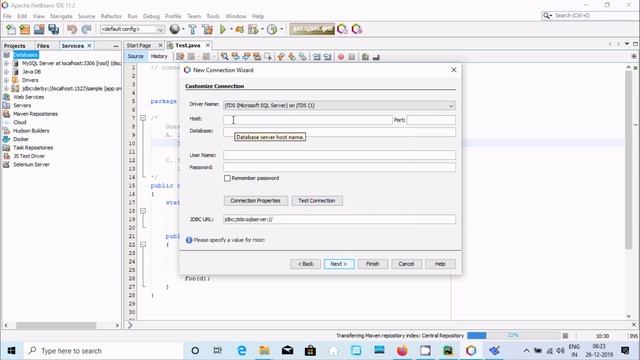Image resolution: width=640 pixels, height=360 pixels.
Task: Click the Save All toolbar icon
Action: (x=53, y=29)
